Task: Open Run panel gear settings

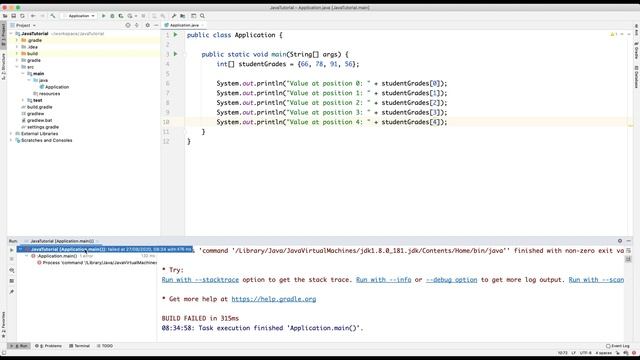Action: pyautogui.click(x=620, y=241)
